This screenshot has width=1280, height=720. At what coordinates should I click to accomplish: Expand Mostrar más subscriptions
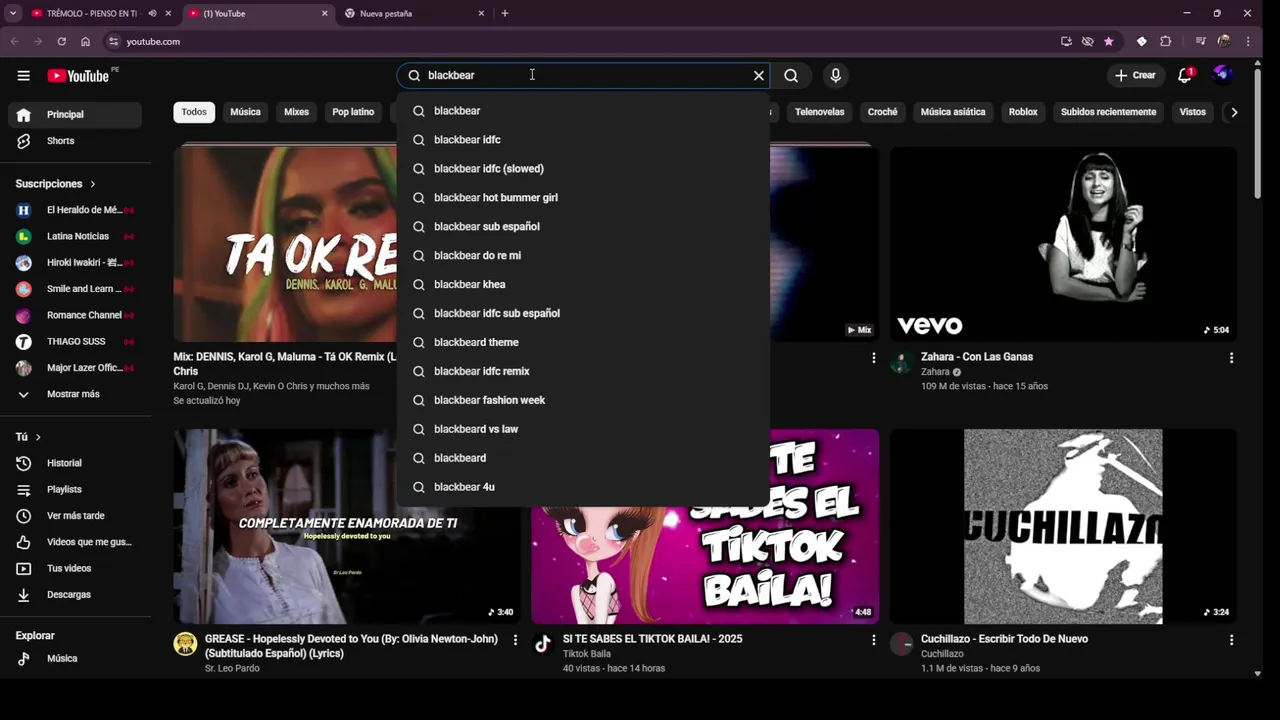tap(75, 394)
